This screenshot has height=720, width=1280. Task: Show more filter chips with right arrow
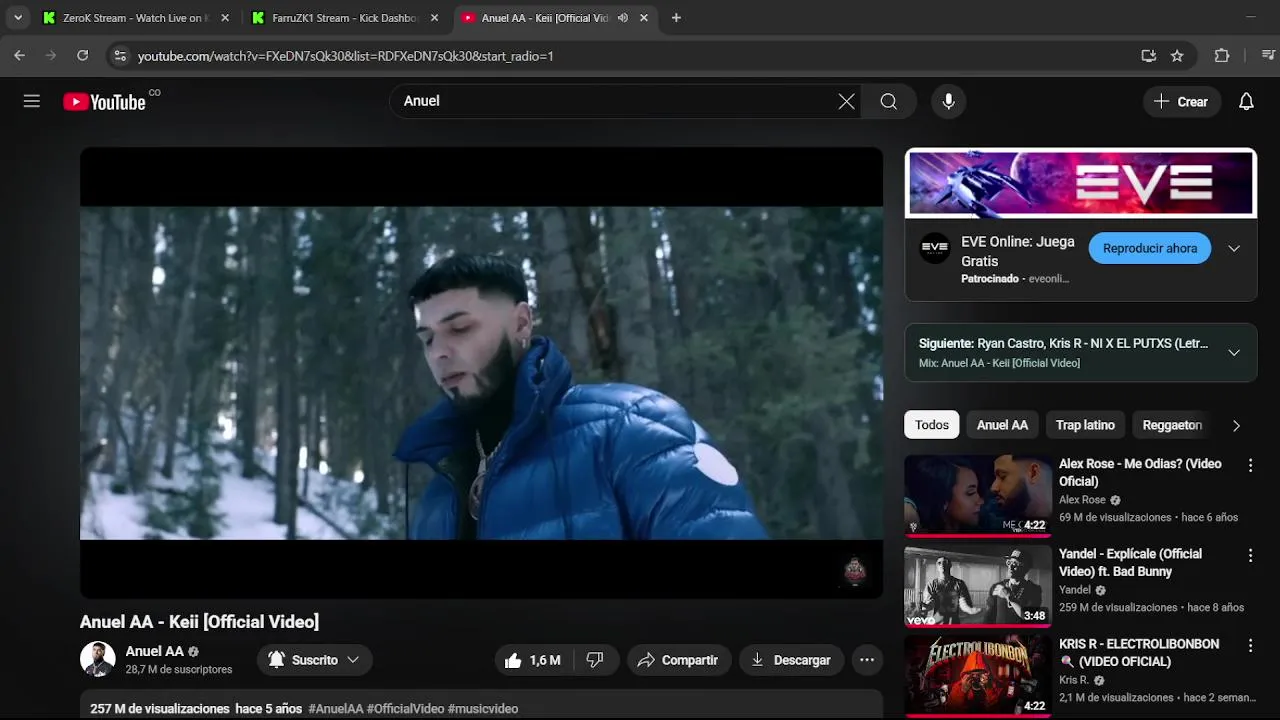[x=1236, y=425]
